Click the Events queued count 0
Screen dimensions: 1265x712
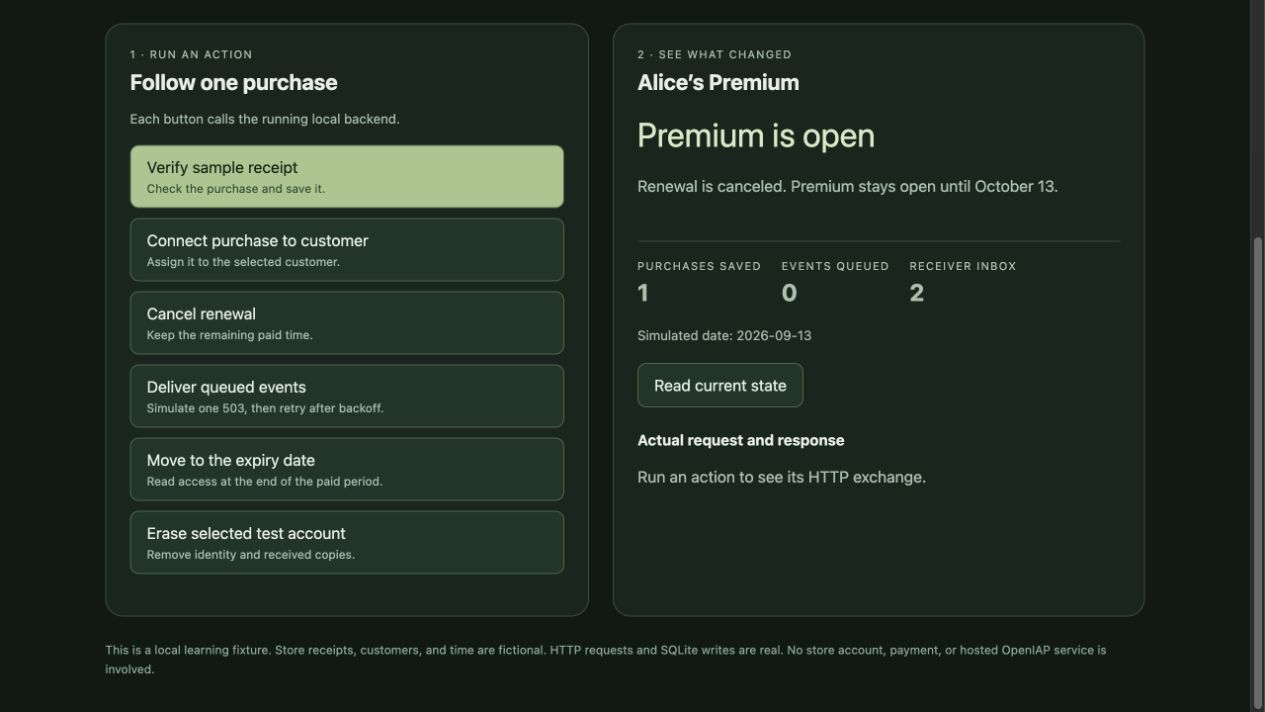tap(789, 293)
